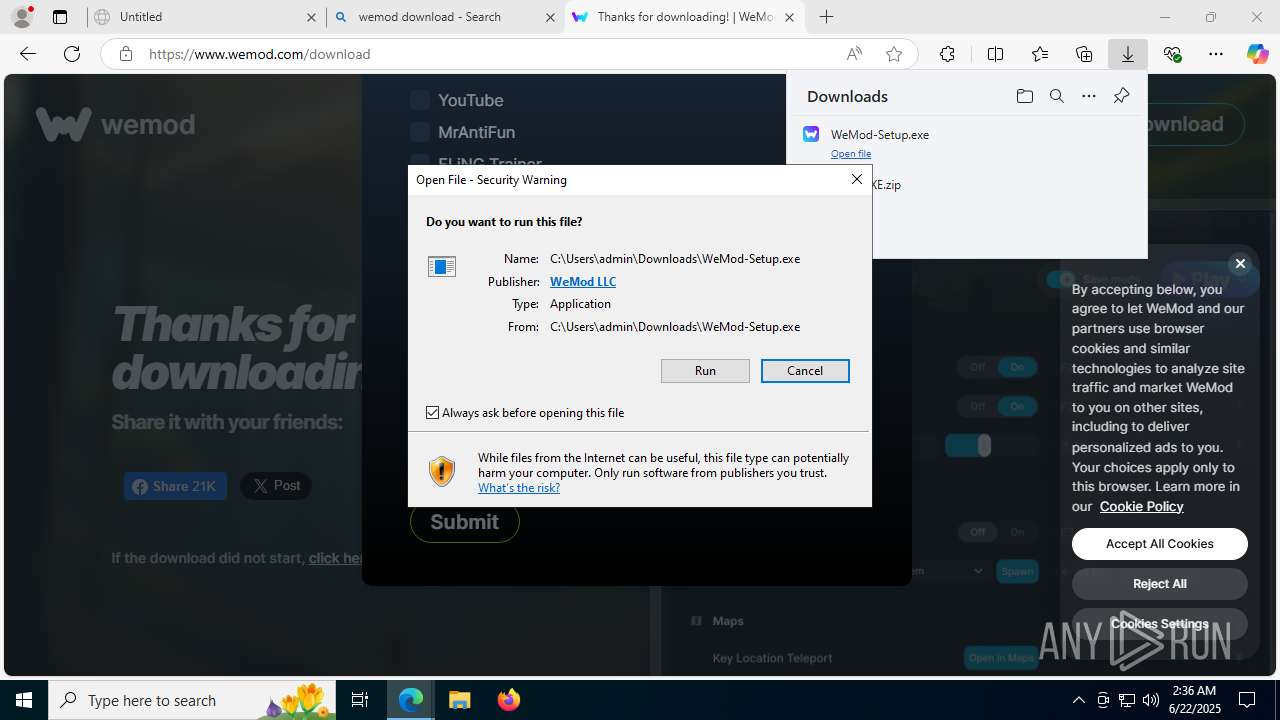Image resolution: width=1280 pixels, height=720 pixels.
Task: Open downloads folder icon in Downloads panel
Action: (x=1024, y=96)
